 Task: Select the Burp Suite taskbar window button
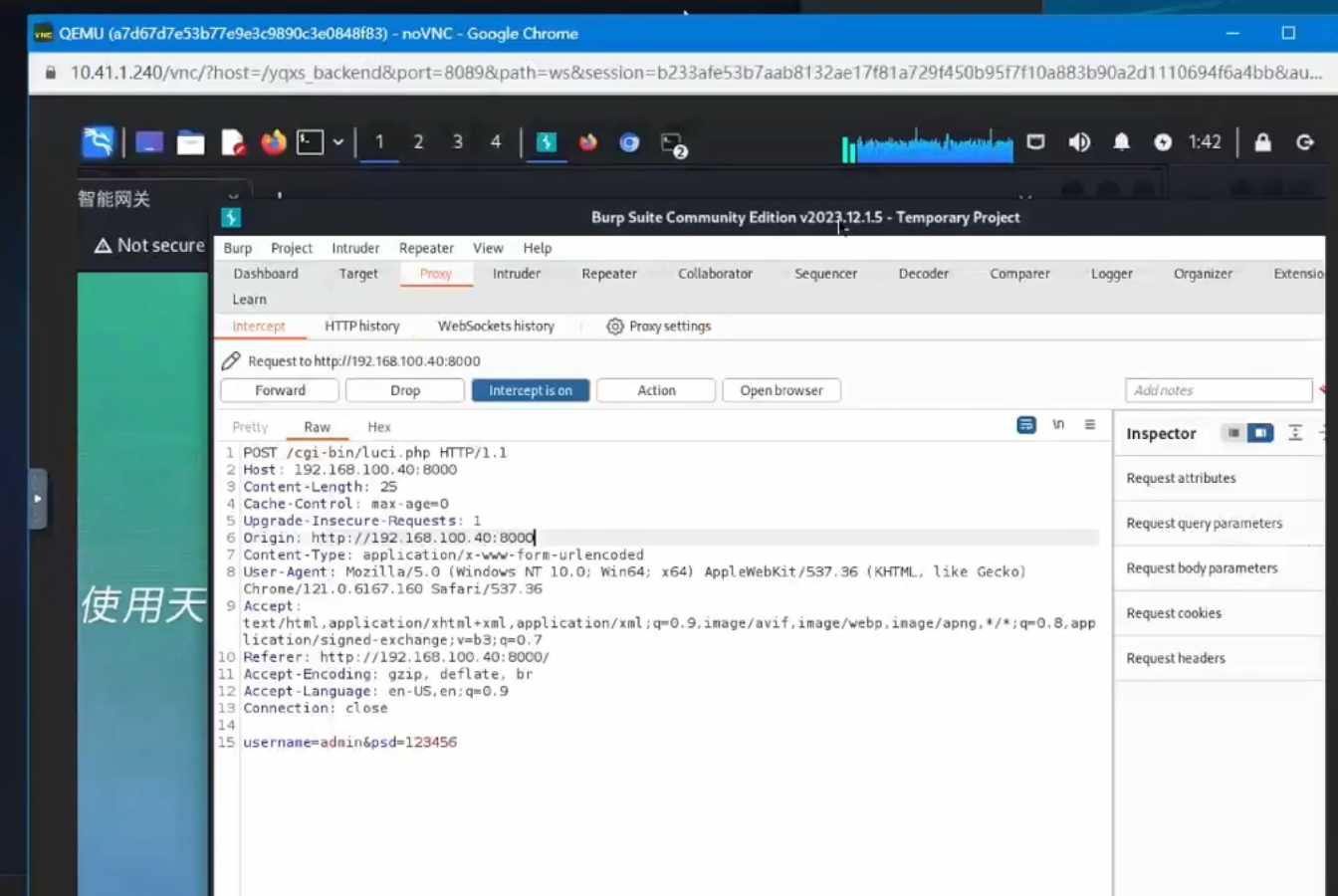547,142
